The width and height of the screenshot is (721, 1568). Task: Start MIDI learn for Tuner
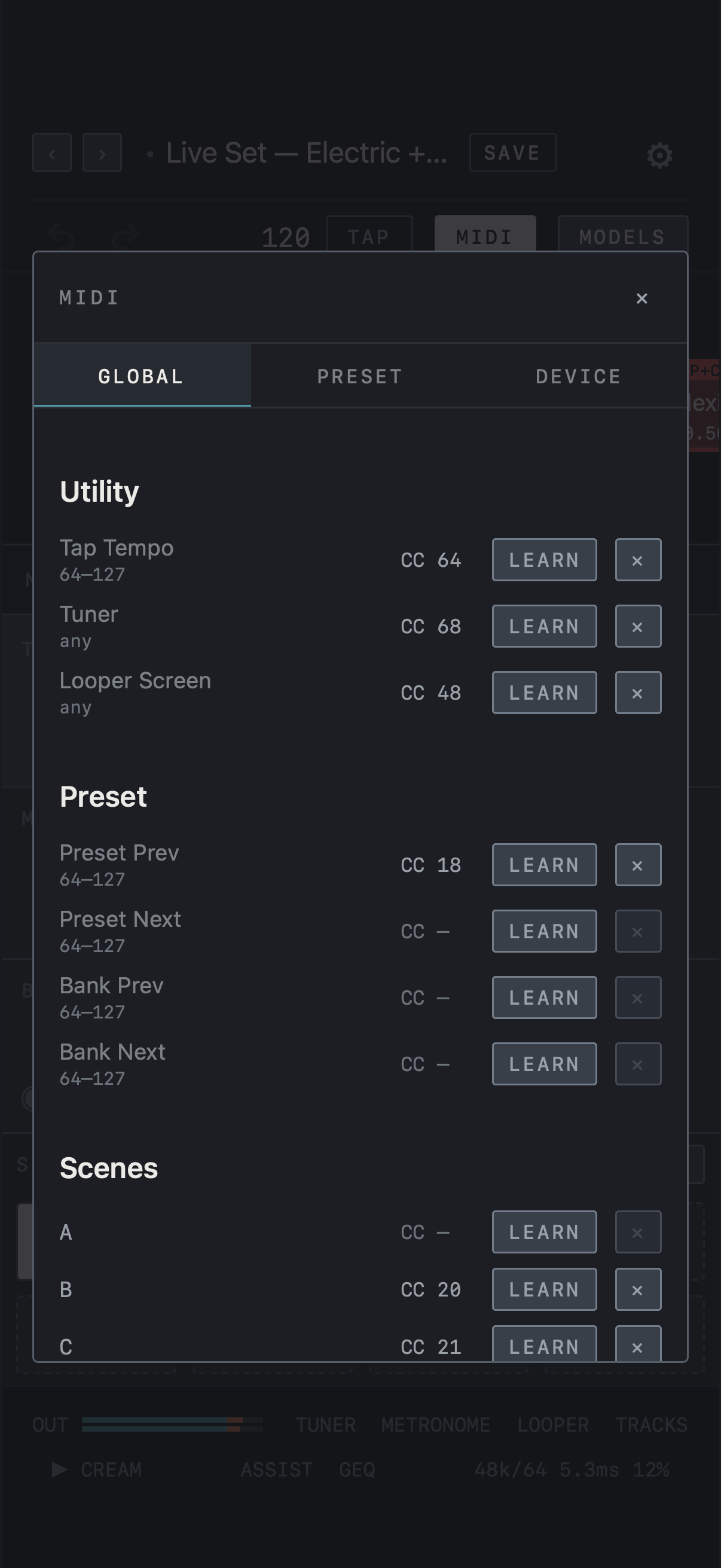[544, 626]
